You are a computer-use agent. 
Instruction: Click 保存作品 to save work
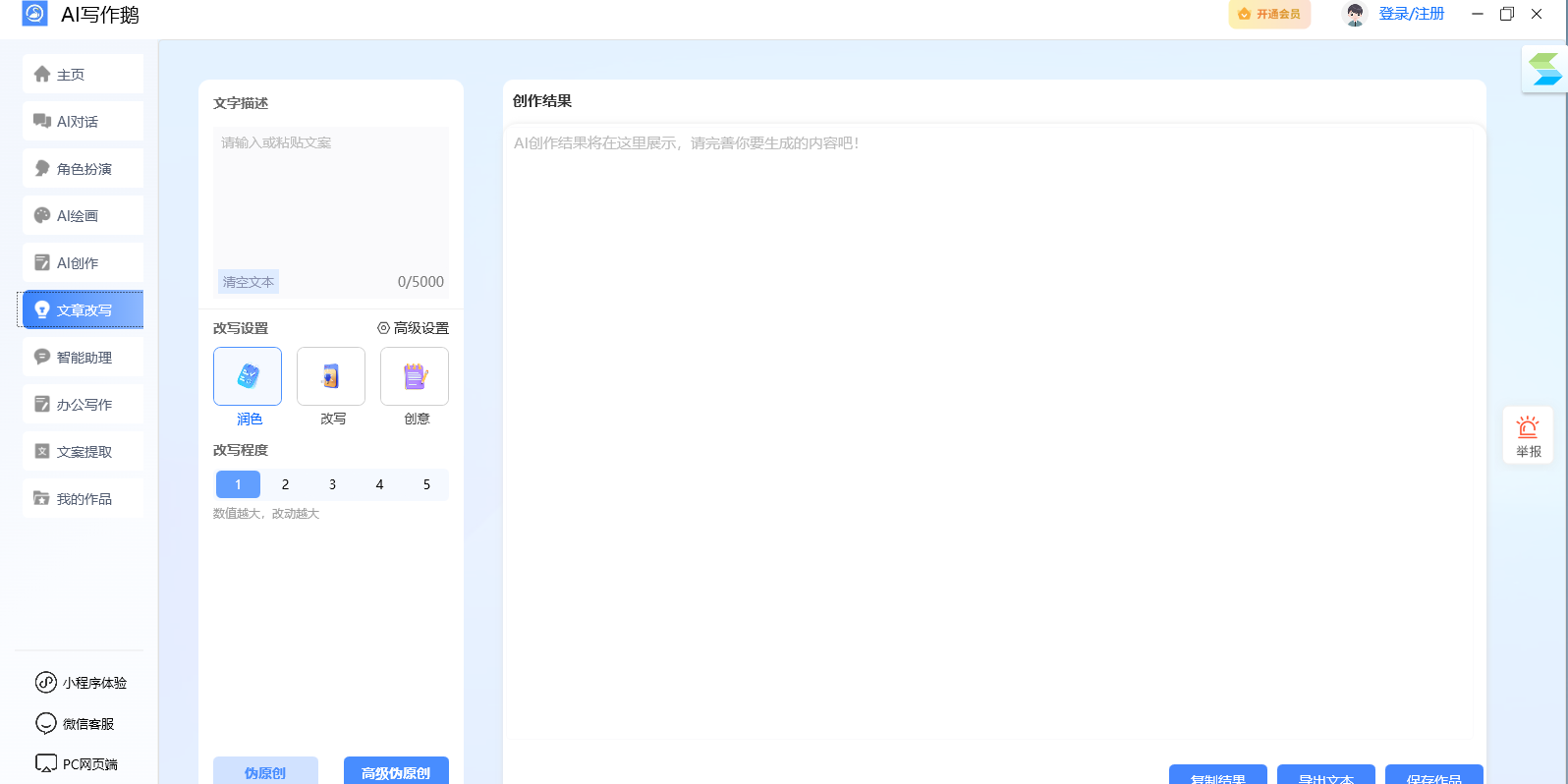point(1434,775)
